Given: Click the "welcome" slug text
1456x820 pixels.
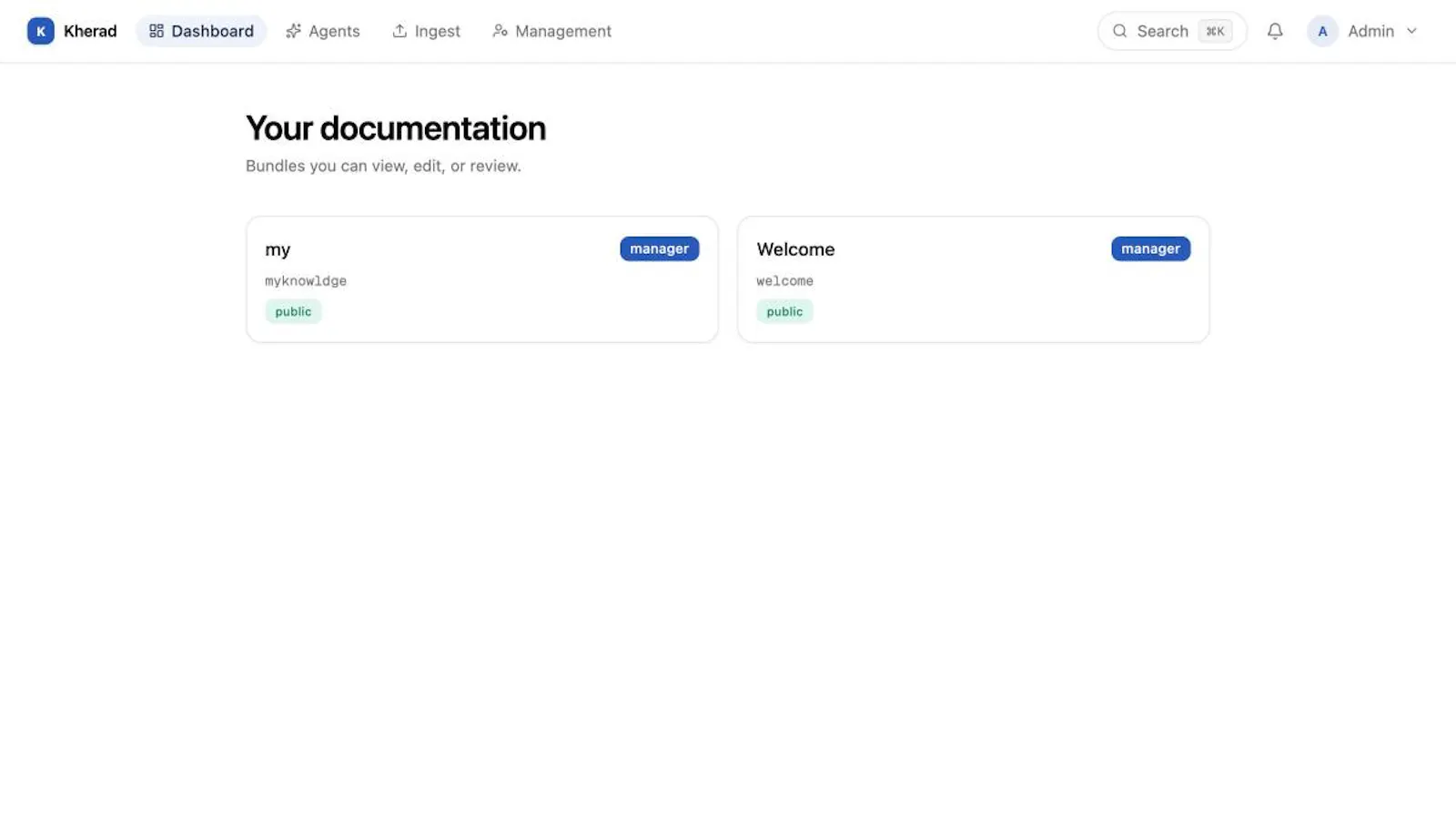Looking at the screenshot, I should point(784,281).
